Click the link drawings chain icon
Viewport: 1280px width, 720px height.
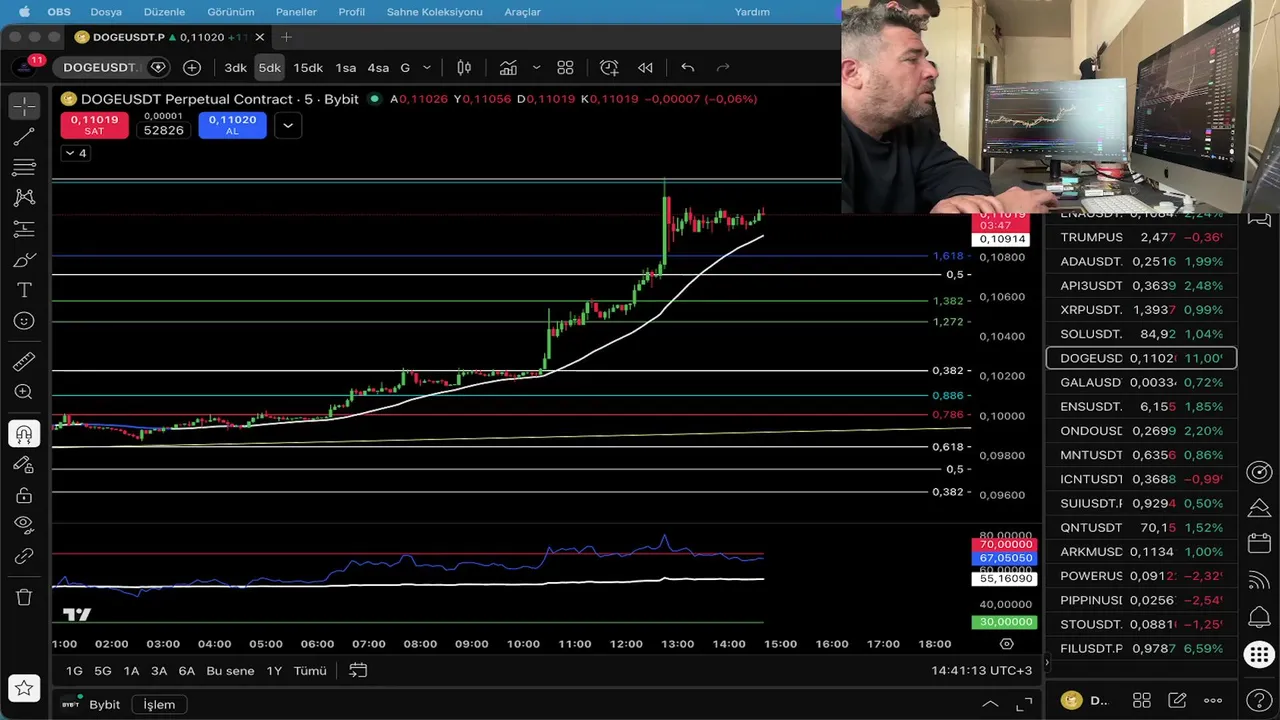click(x=24, y=556)
